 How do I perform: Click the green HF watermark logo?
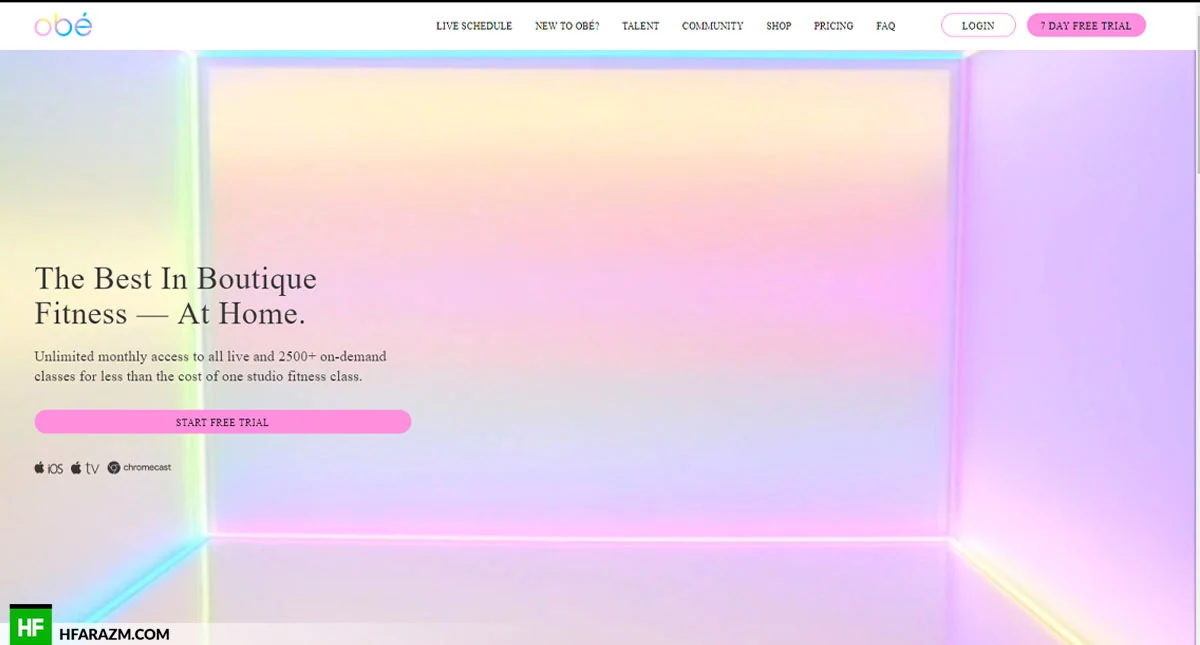30,627
